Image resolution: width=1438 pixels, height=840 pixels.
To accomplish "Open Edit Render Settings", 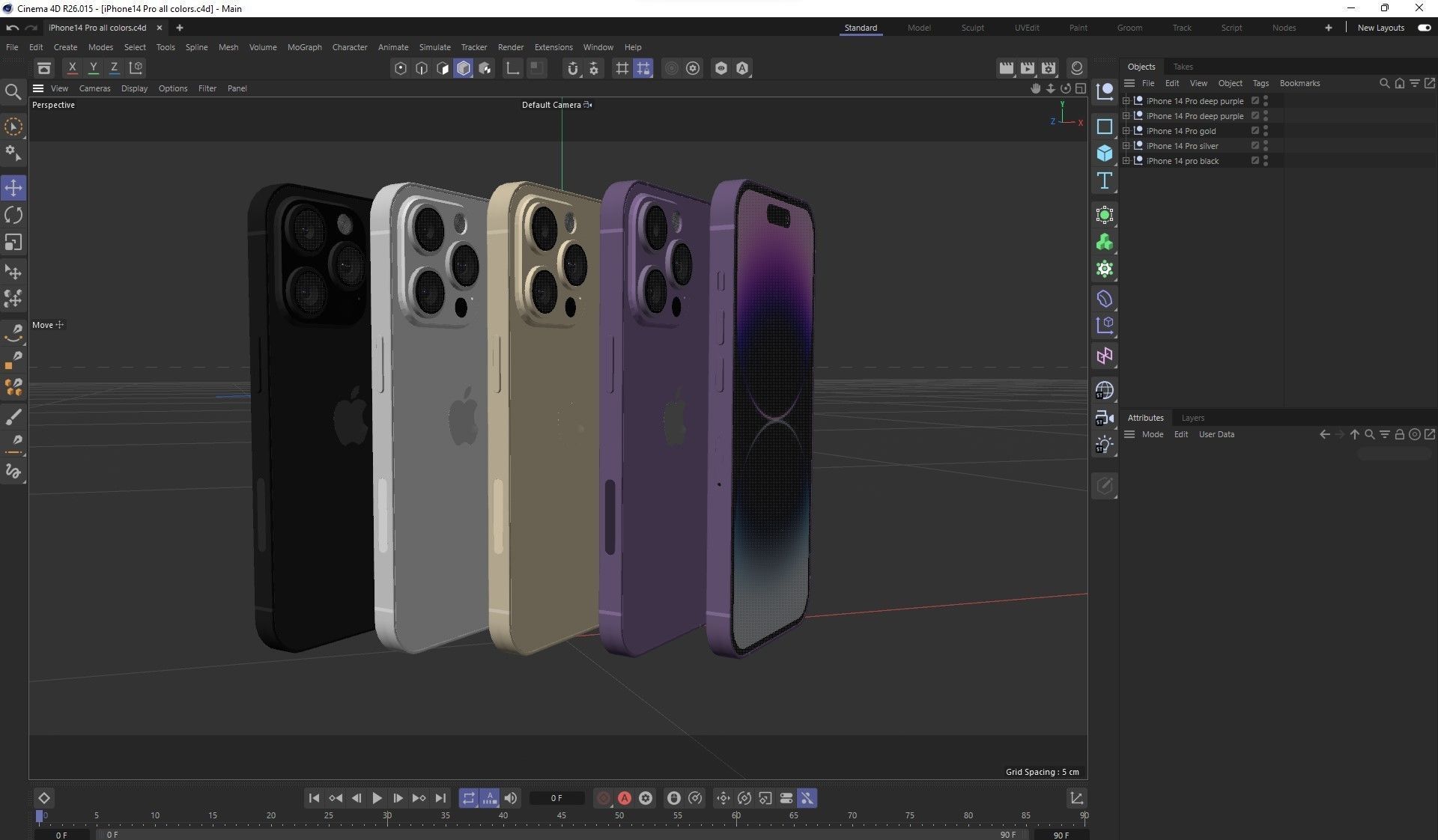I will [x=1049, y=68].
